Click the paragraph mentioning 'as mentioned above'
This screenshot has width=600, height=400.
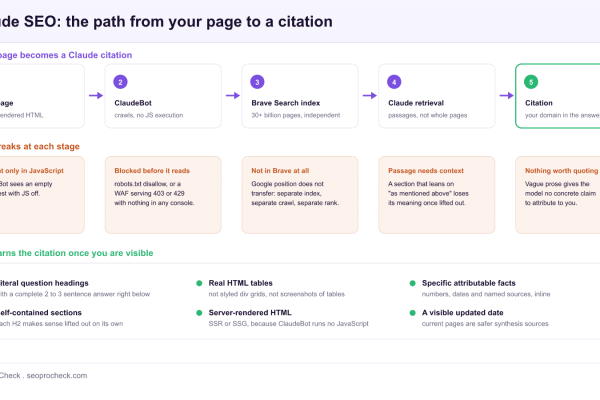[x=428, y=193]
